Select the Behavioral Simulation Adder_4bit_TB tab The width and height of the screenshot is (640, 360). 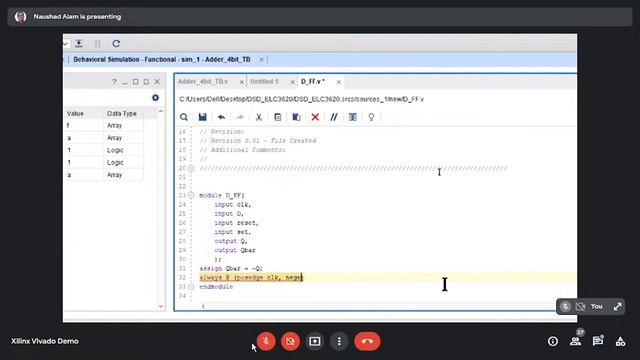pyautogui.click(x=162, y=60)
